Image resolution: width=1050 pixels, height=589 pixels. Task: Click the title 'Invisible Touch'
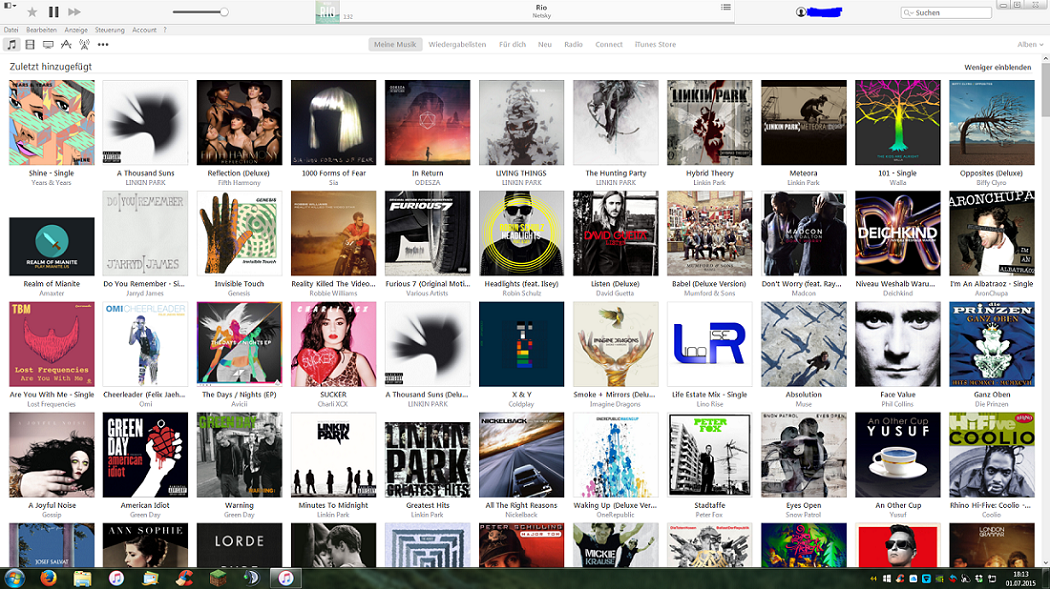pyautogui.click(x=239, y=284)
